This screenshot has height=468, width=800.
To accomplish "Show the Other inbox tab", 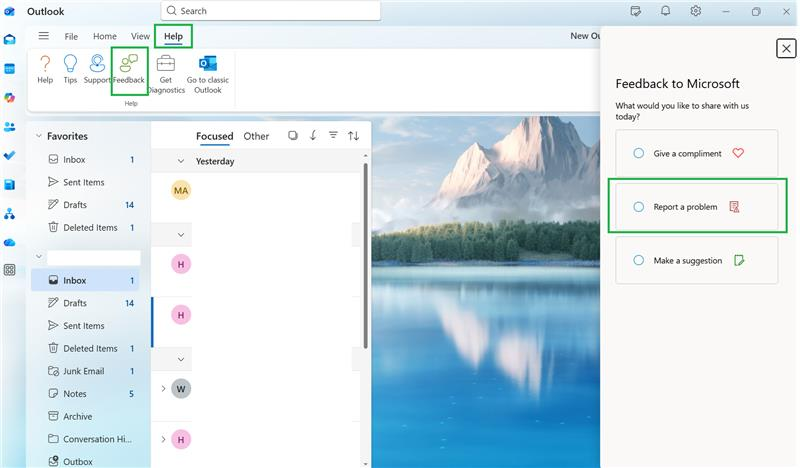I will pos(256,136).
